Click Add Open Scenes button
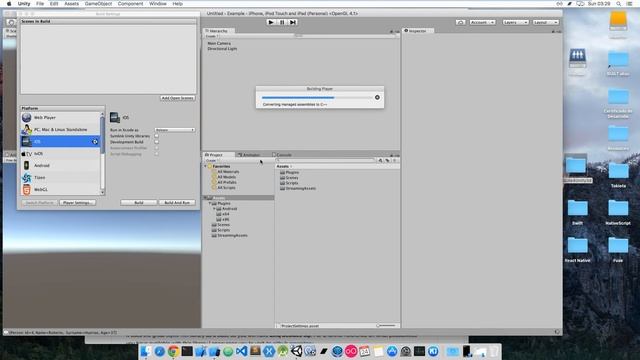 point(178,98)
